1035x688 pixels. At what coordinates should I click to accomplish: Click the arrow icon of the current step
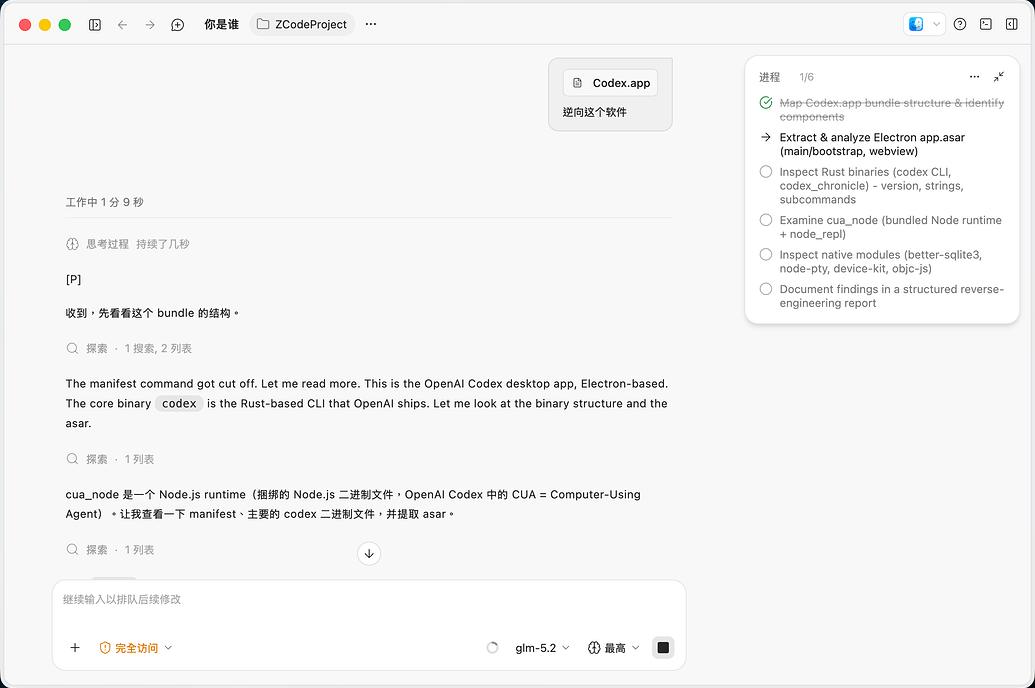pos(766,137)
